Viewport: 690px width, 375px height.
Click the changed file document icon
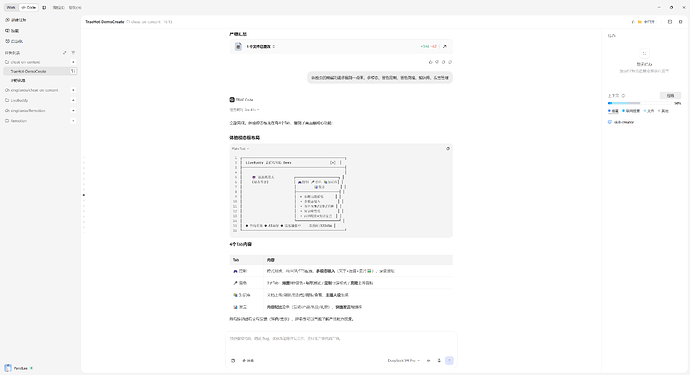[x=238, y=46]
